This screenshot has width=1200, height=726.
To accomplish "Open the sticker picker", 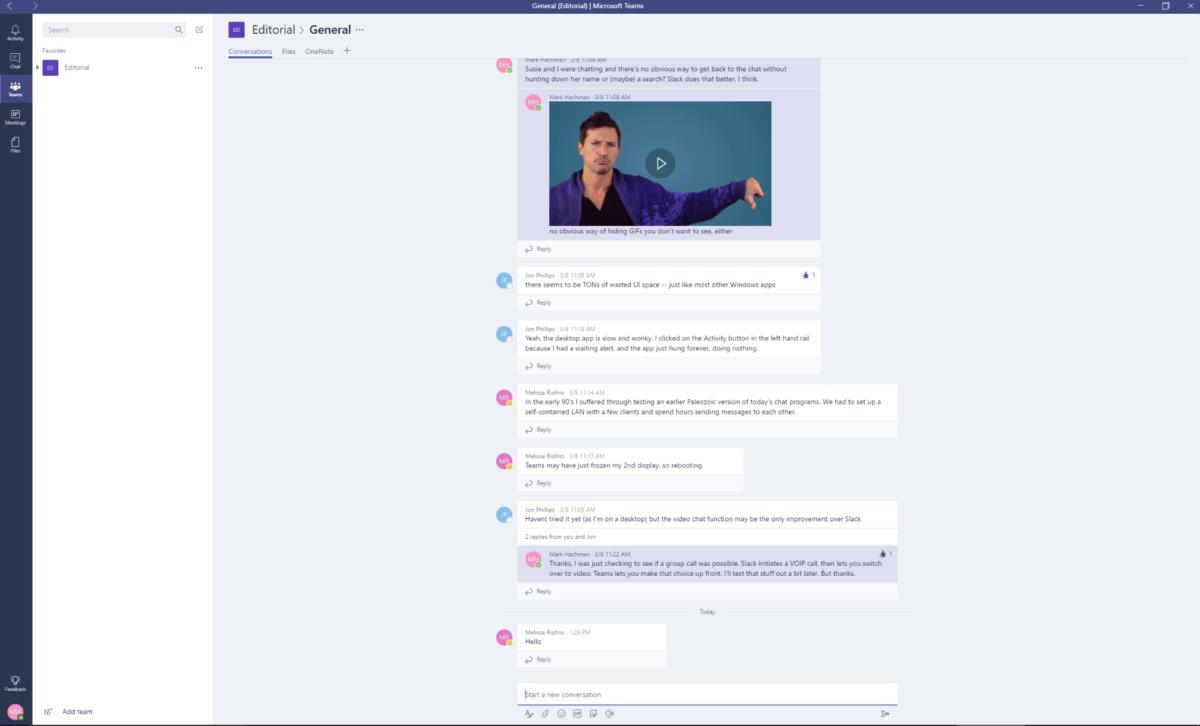I will (x=593, y=713).
